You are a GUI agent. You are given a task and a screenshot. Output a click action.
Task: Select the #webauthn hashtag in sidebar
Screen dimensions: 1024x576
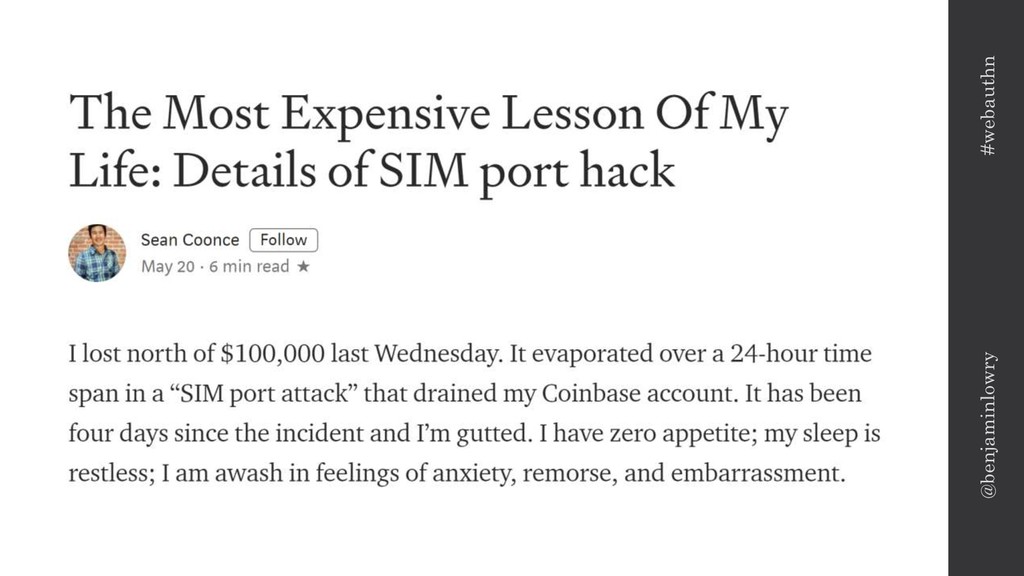pyautogui.click(x=989, y=105)
